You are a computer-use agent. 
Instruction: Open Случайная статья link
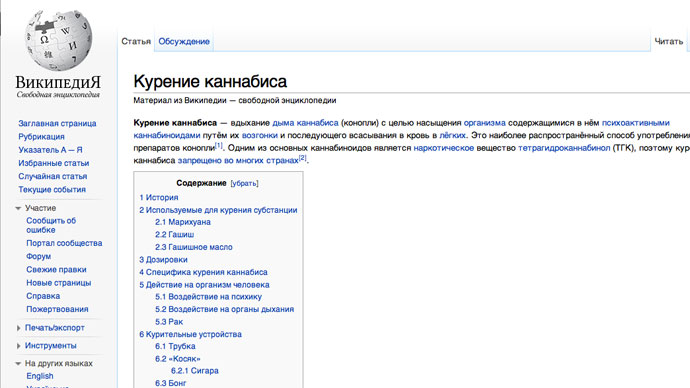pos(53,176)
